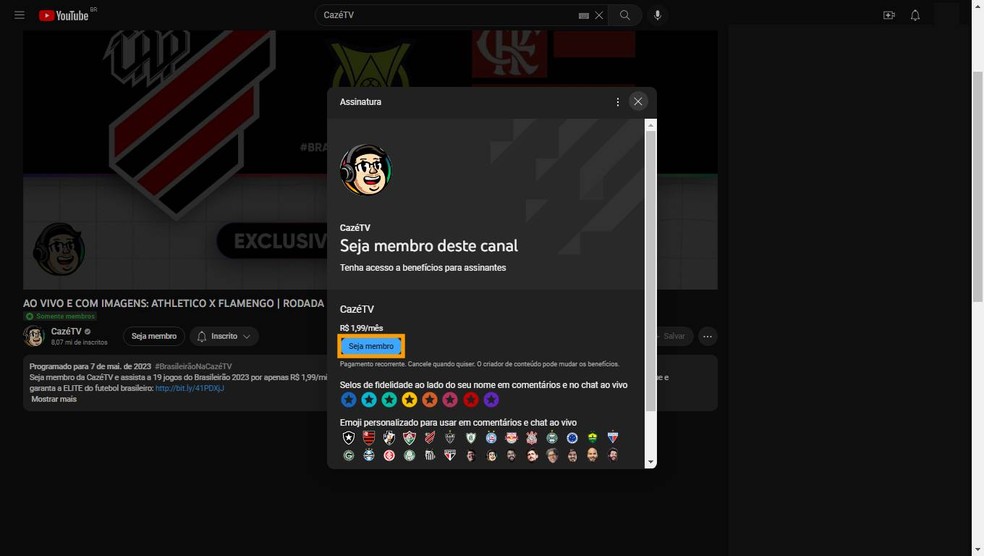Screen dimensions: 984x556
Task: Click the CazéTV mascot avatar in dialog
Action: tap(366, 169)
